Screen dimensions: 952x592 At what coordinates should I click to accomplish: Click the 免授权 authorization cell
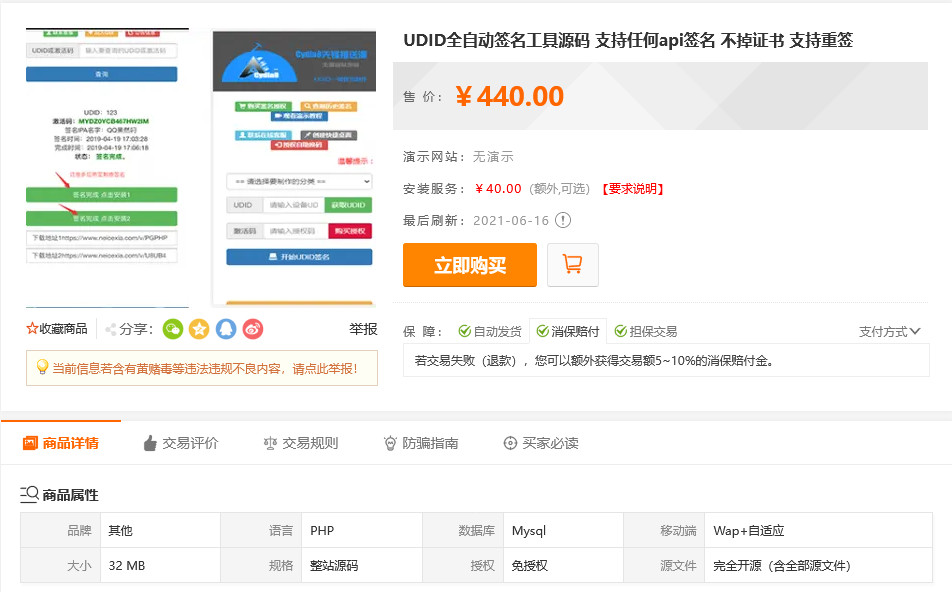[563, 566]
